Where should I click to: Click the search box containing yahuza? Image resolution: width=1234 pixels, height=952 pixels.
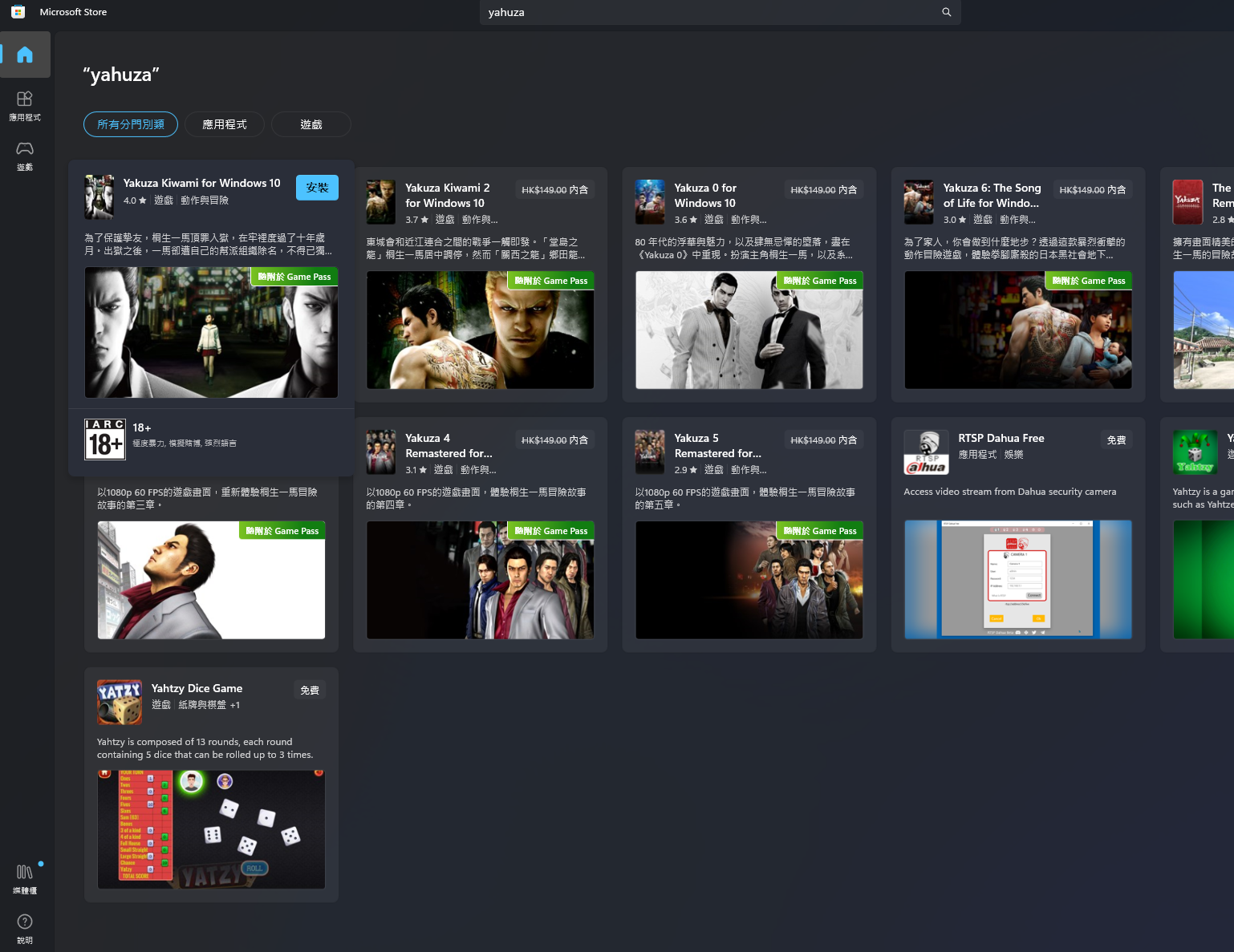tap(720, 12)
